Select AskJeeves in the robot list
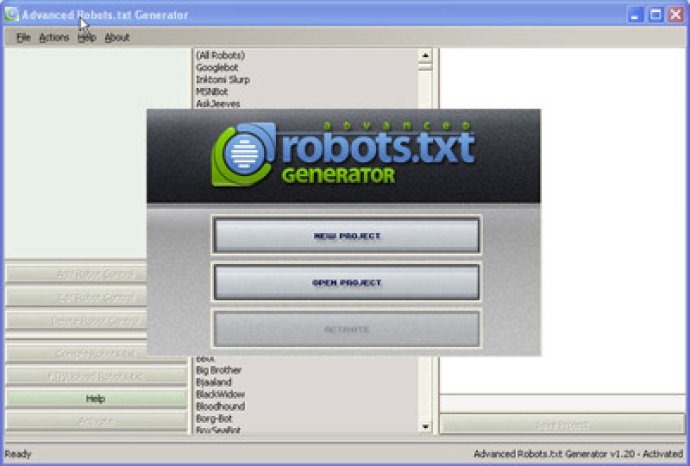The height and width of the screenshot is (466, 690). click(x=218, y=104)
